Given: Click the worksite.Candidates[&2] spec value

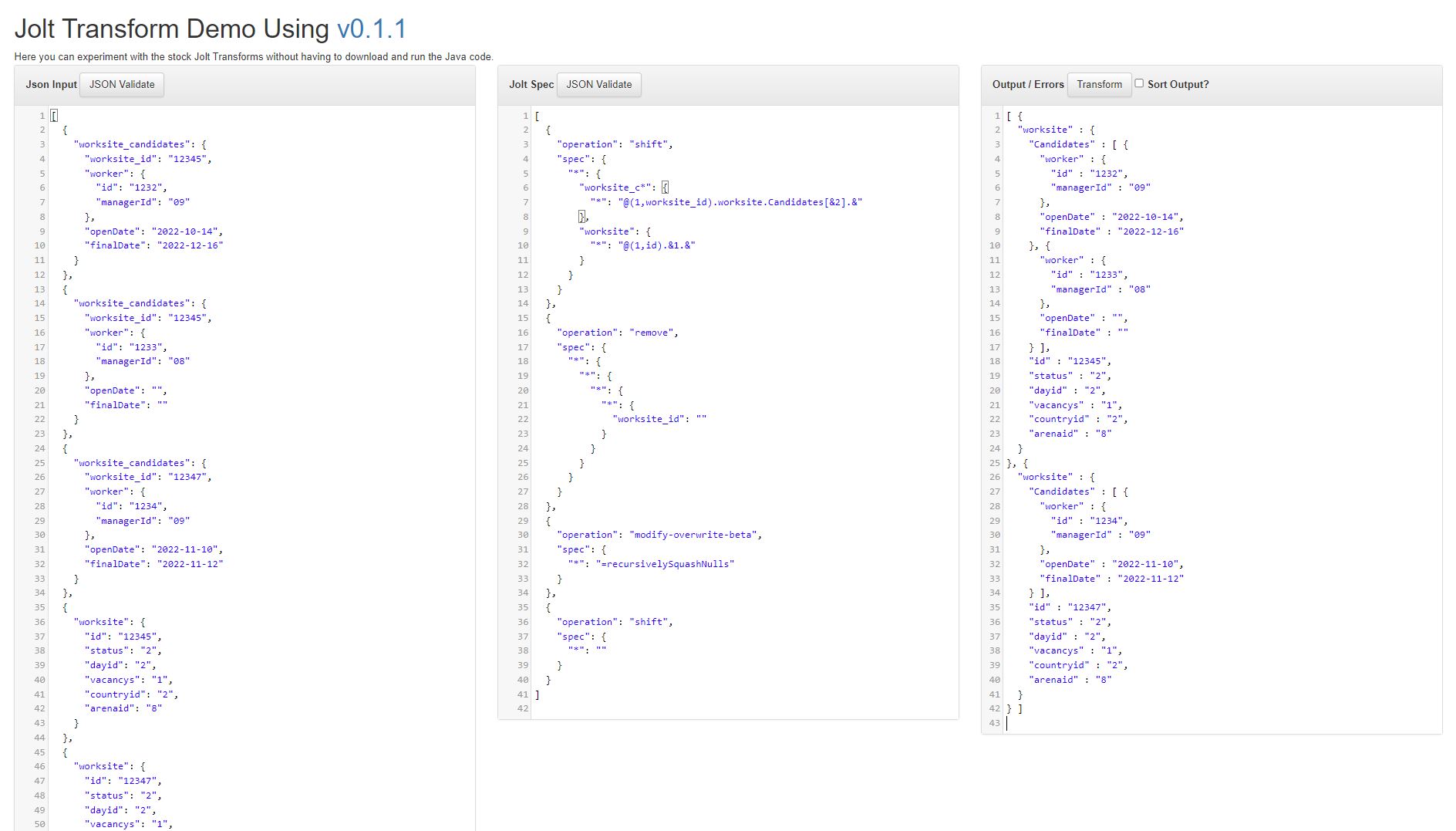Looking at the screenshot, I should point(740,202).
